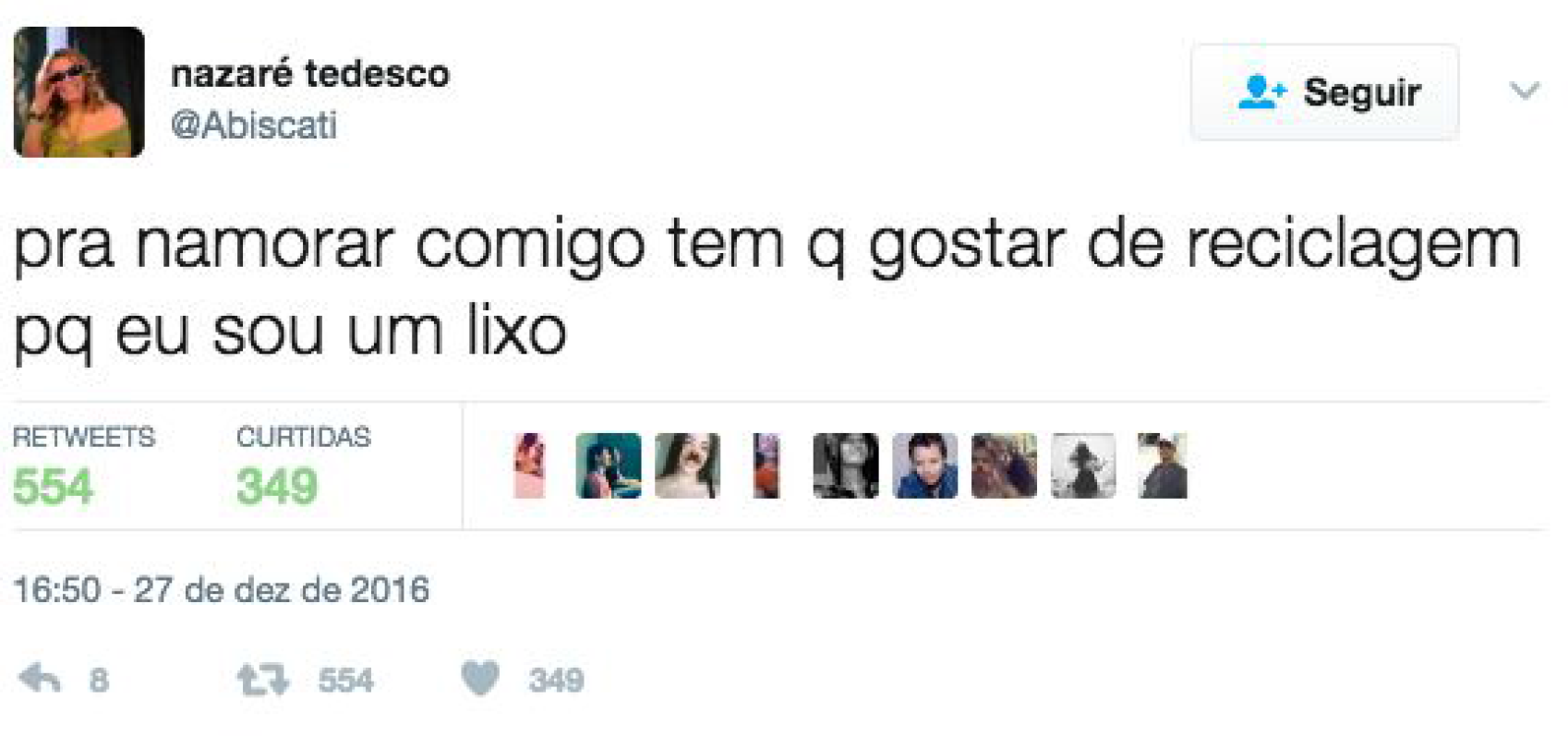Open the second liker avatar with teal background

pyautogui.click(x=609, y=466)
